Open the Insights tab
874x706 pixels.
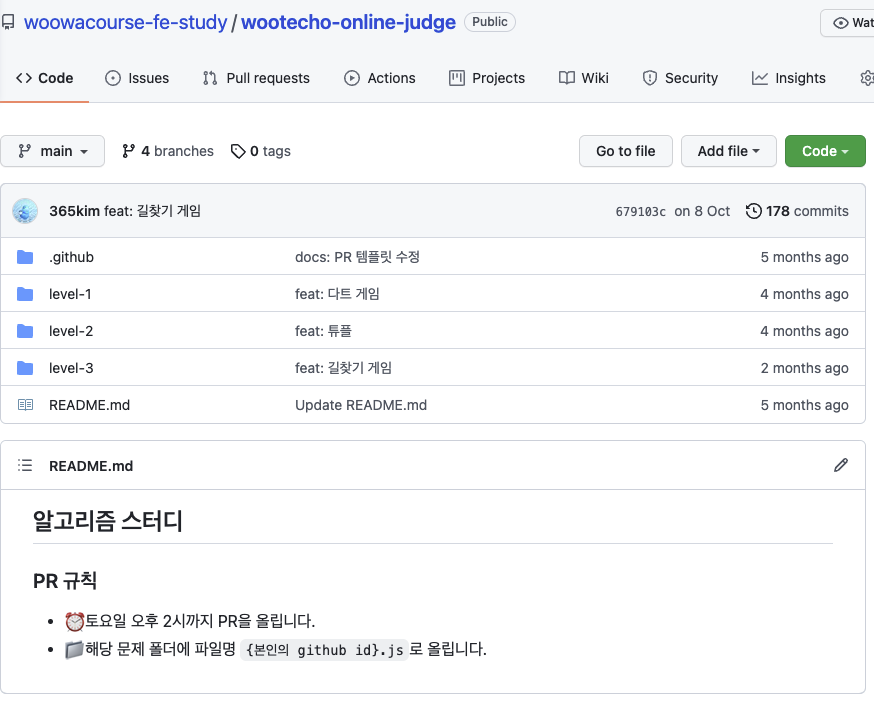tap(789, 78)
